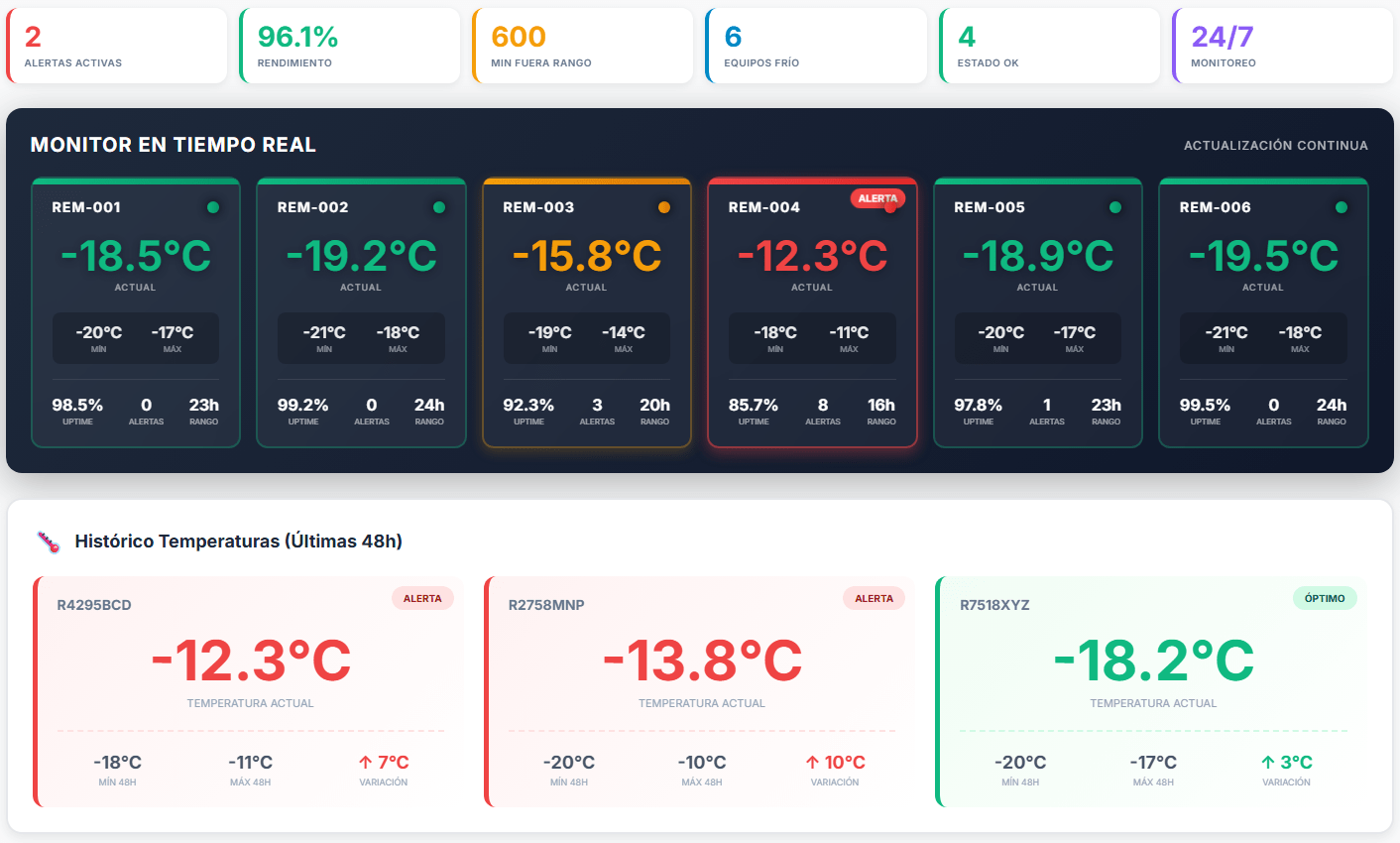This screenshot has width=1400, height=843.
Task: Click the orange status dot on REM-003
Action: pyautogui.click(x=664, y=207)
